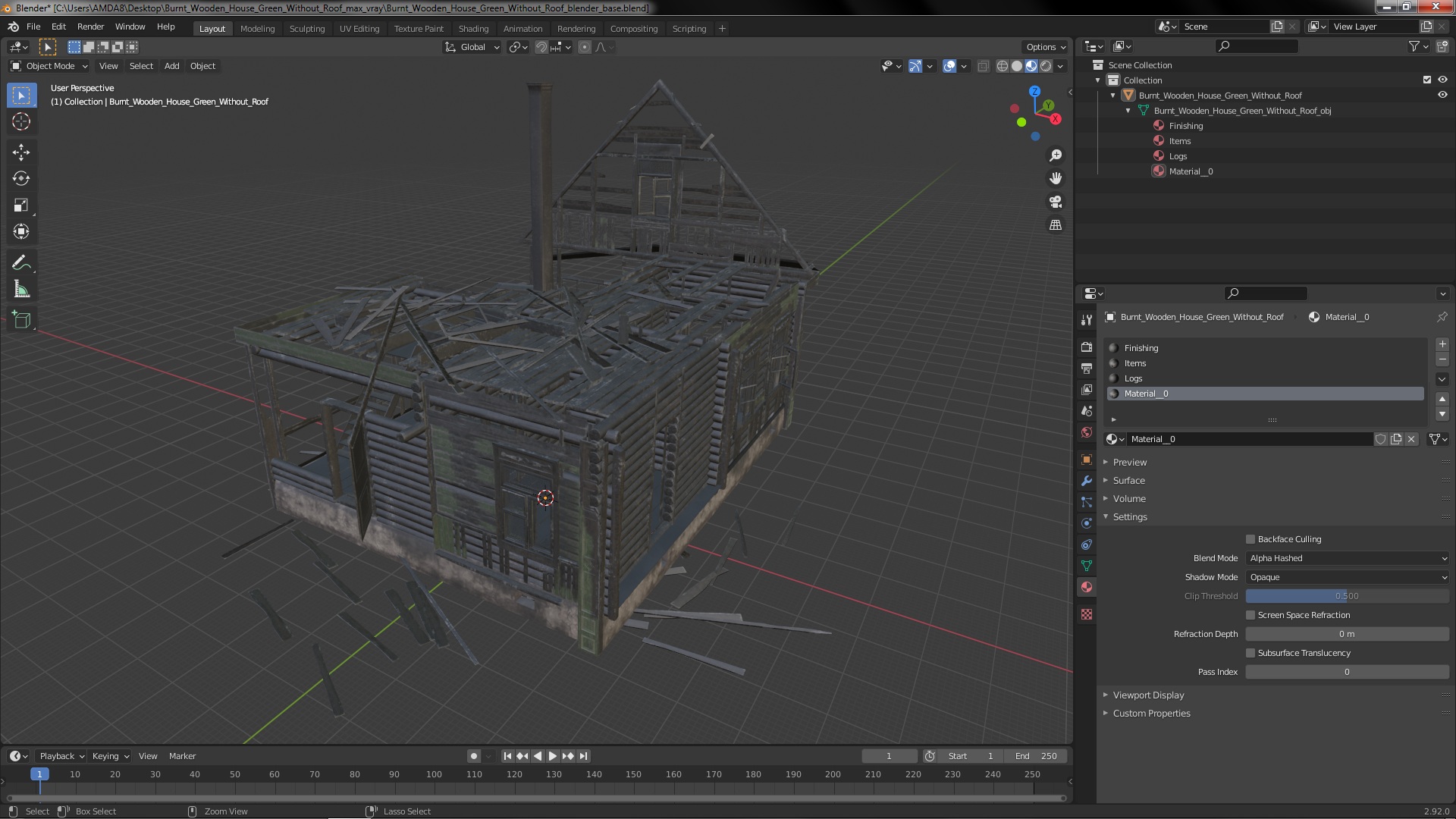This screenshot has width=1456, height=819.
Task: Open the viewport Add menu
Action: [x=172, y=66]
